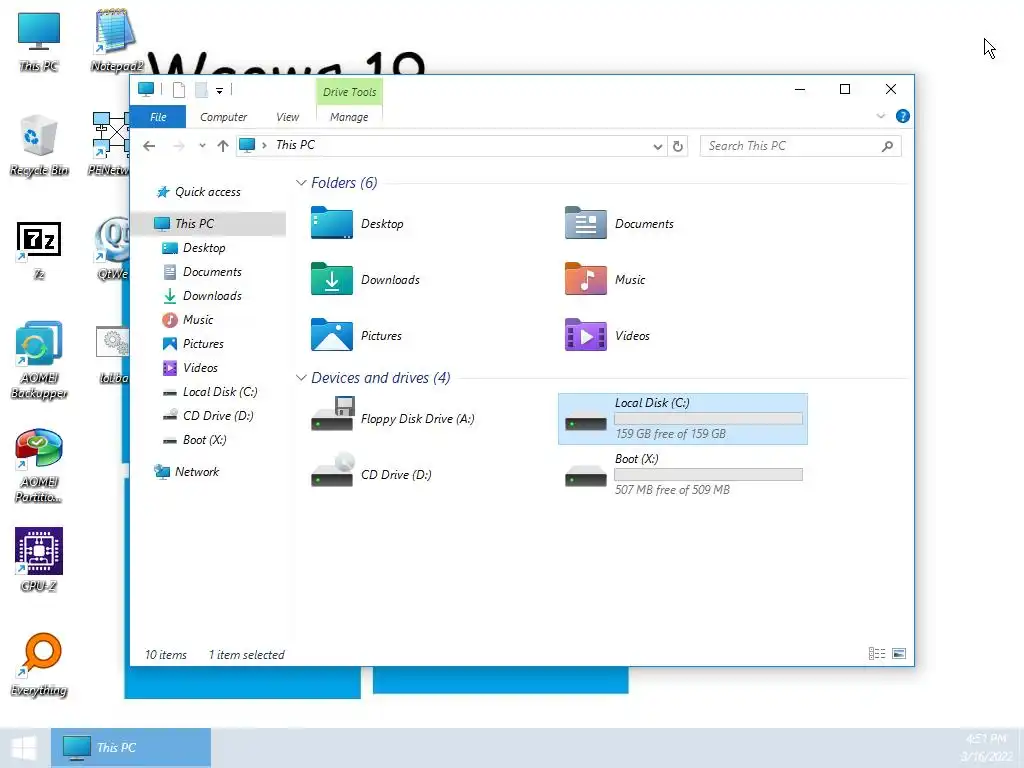Refresh the This PC view

(678, 146)
